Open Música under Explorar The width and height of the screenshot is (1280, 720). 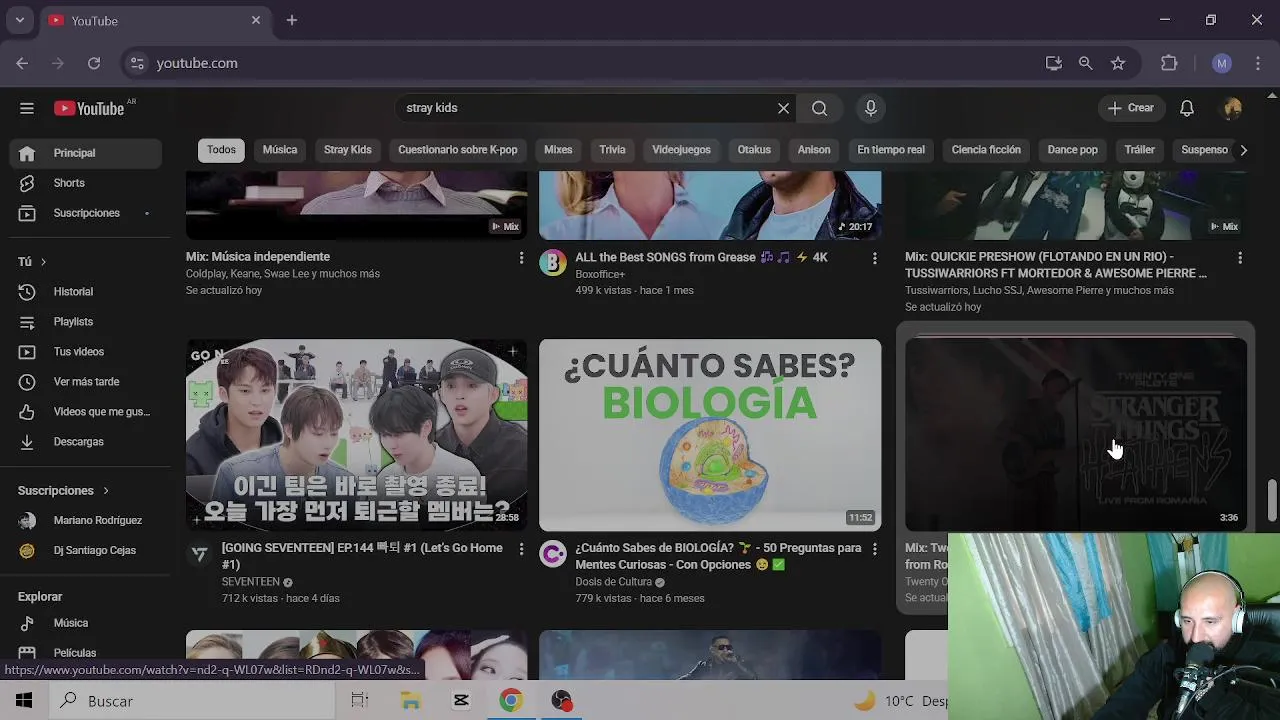pos(85,623)
